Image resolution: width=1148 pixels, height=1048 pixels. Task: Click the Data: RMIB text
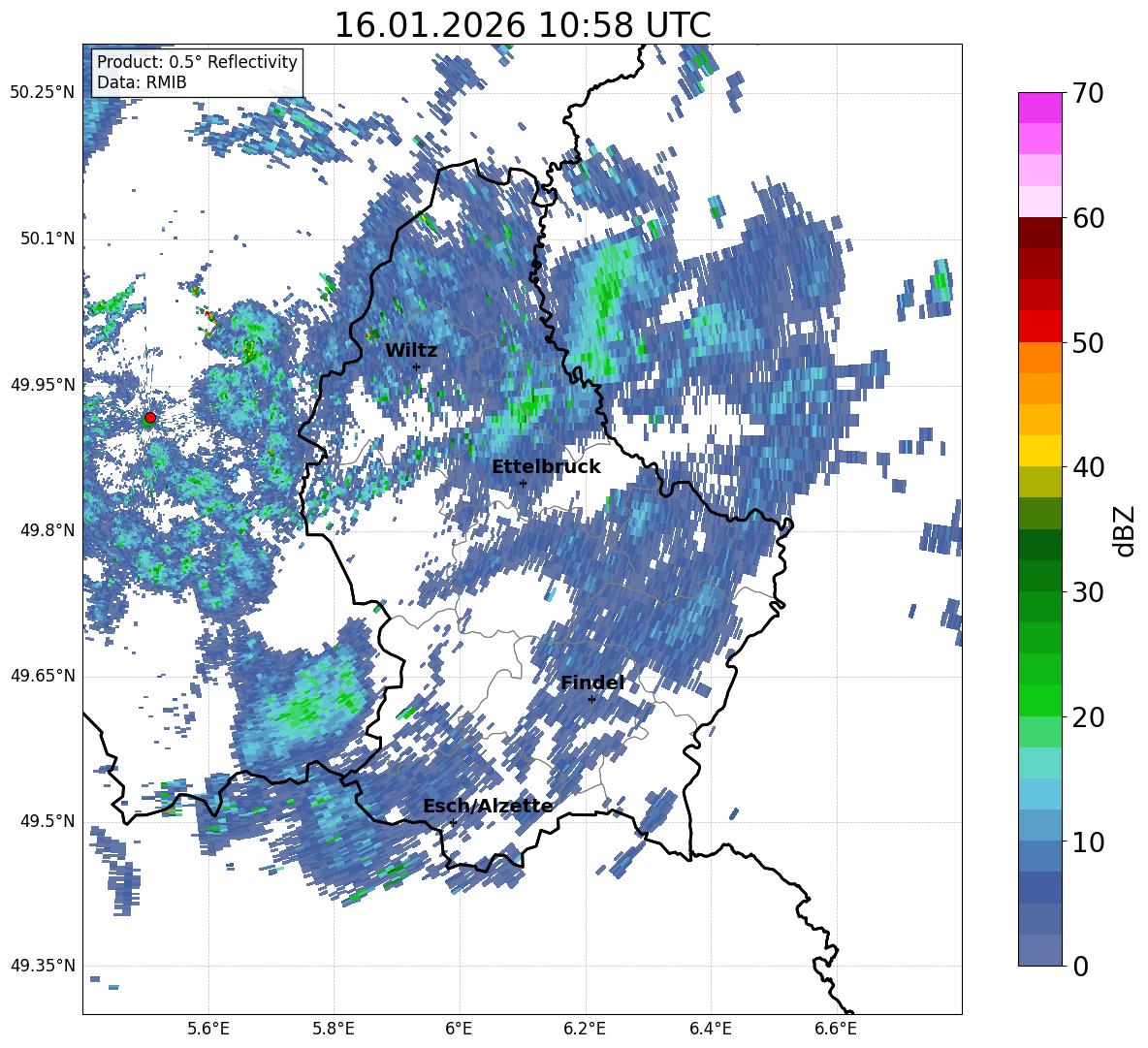click(x=142, y=82)
